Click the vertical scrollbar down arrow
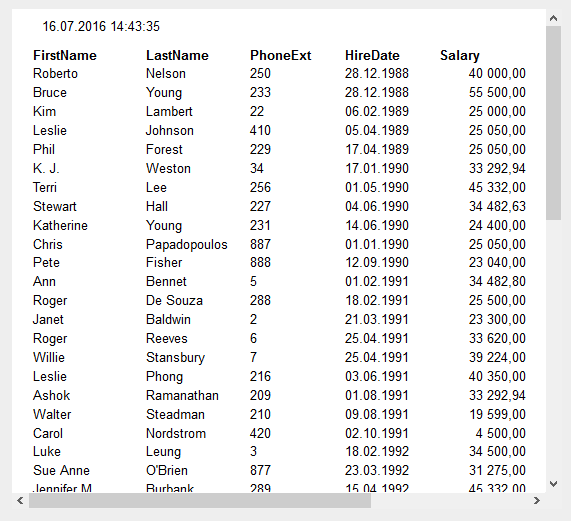Screen dimensions: 571x521 point(554,484)
